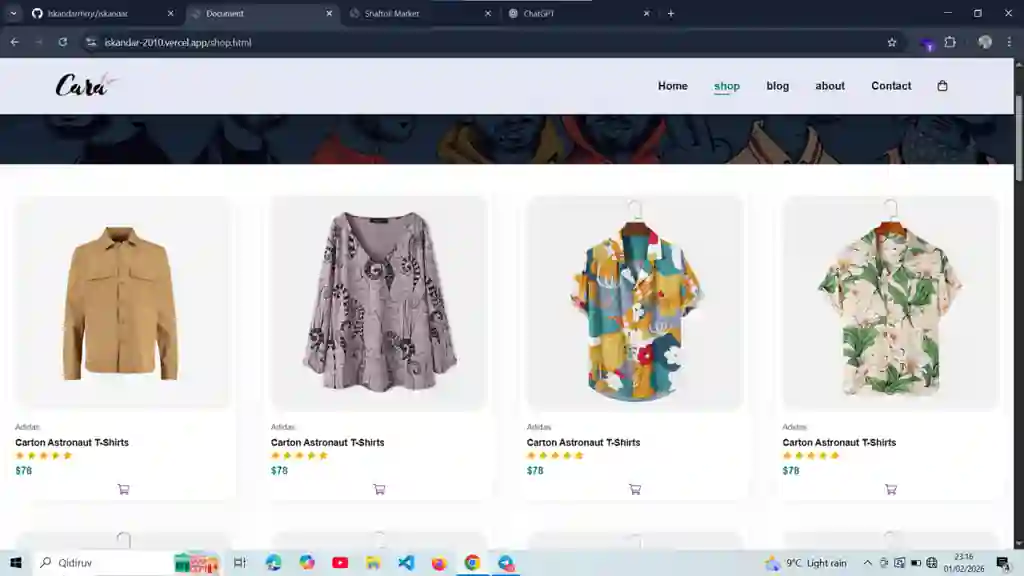Bookmark this page with the star icon
The height and width of the screenshot is (576, 1024).
(x=892, y=42)
